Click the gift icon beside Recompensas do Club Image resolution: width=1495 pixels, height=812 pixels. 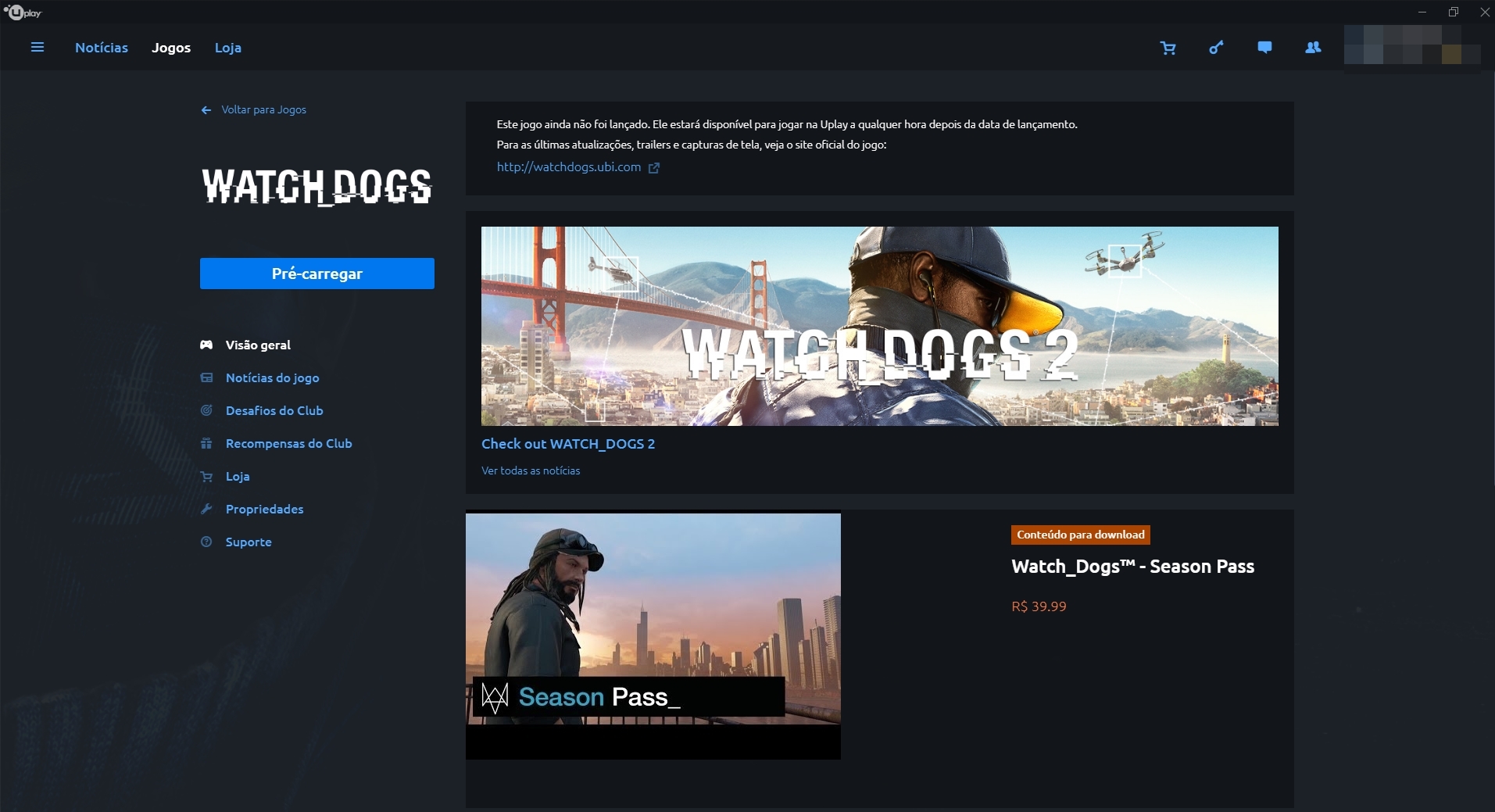[x=206, y=443]
